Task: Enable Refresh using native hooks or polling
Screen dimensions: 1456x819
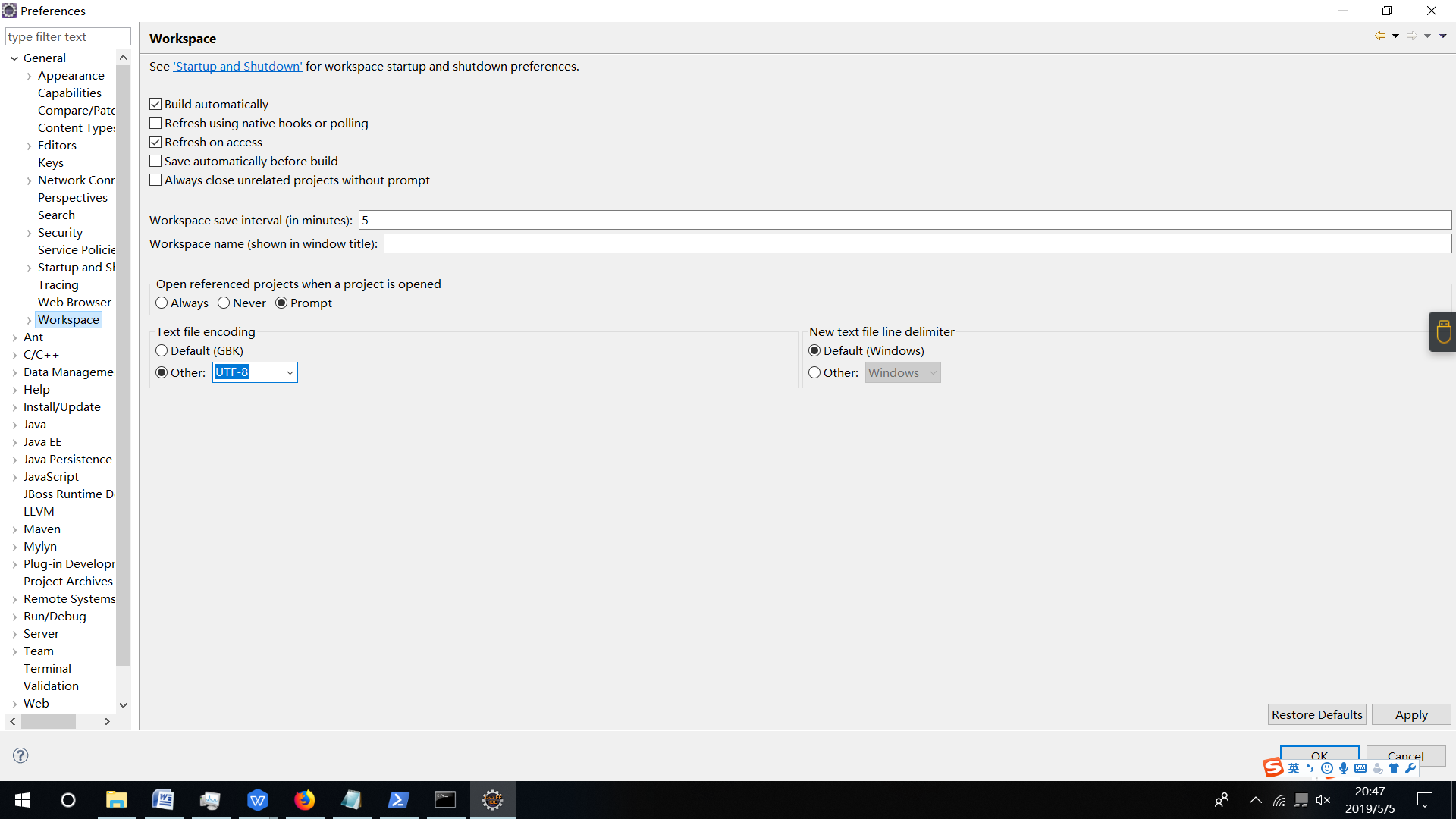Action: point(156,123)
